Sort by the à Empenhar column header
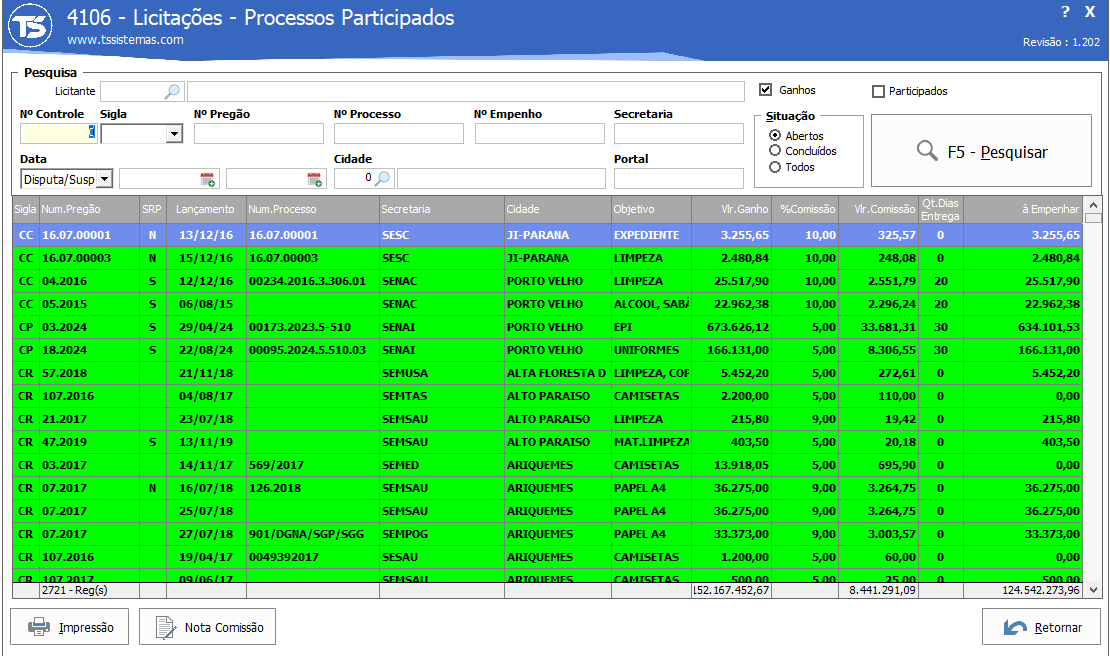 click(1023, 210)
